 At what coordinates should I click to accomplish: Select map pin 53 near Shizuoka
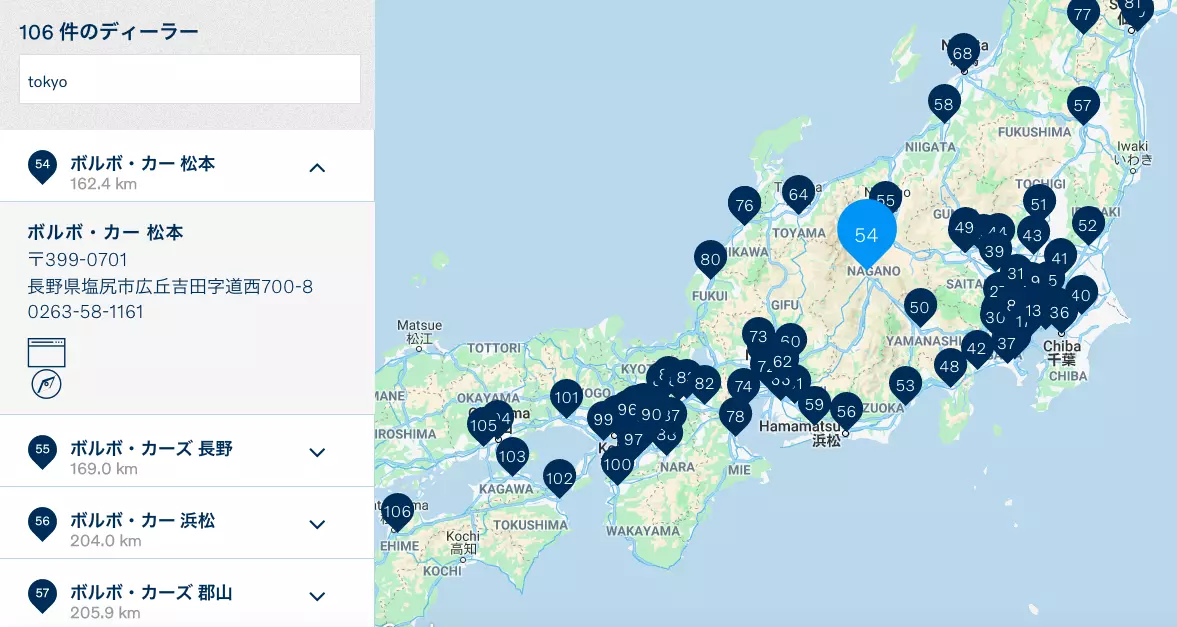905,386
